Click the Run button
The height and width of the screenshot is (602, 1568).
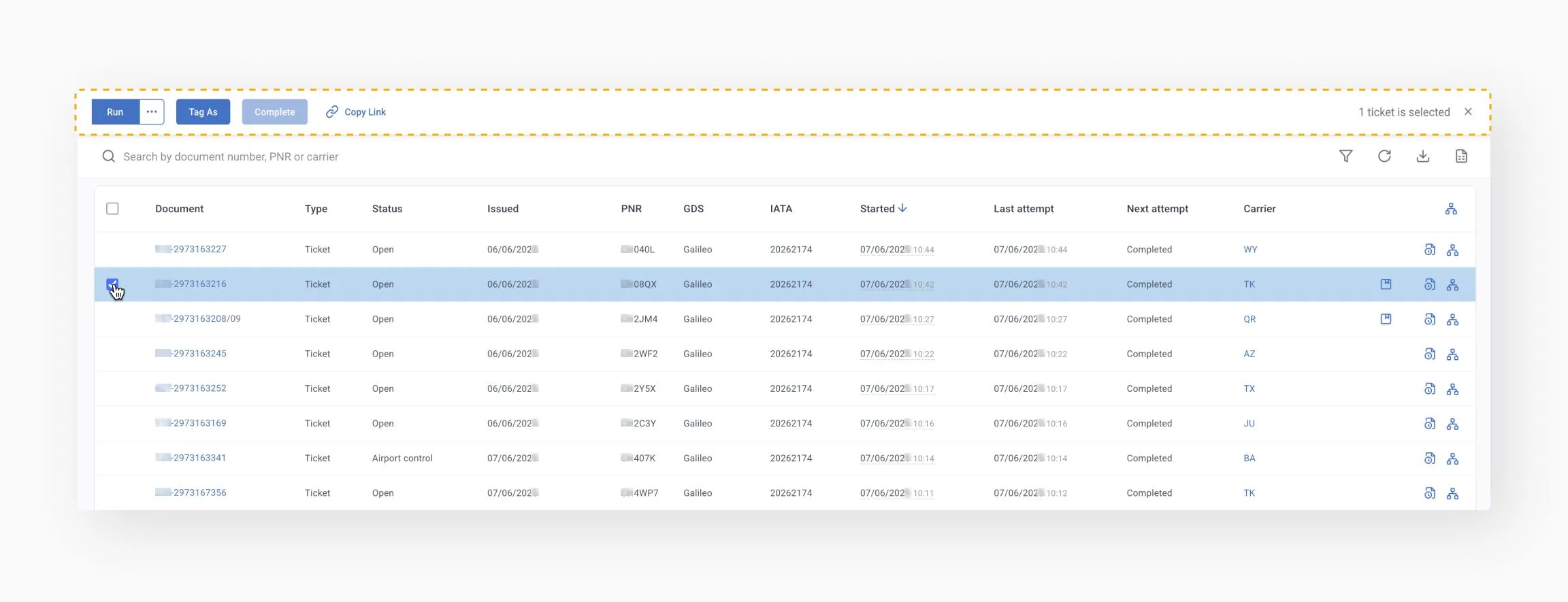115,112
